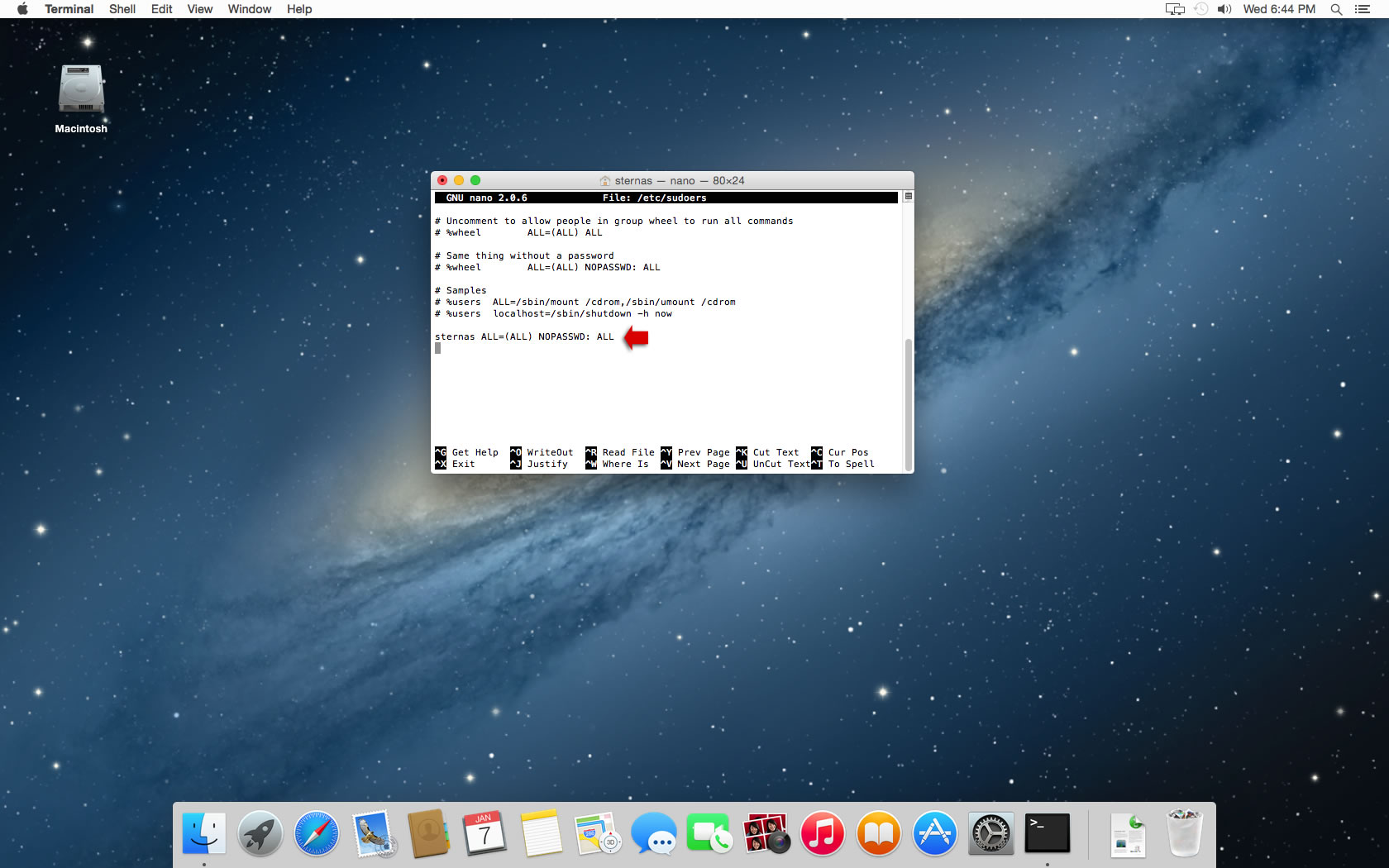Image resolution: width=1389 pixels, height=868 pixels.
Task: Open the Trash in Dock
Action: 1185,833
